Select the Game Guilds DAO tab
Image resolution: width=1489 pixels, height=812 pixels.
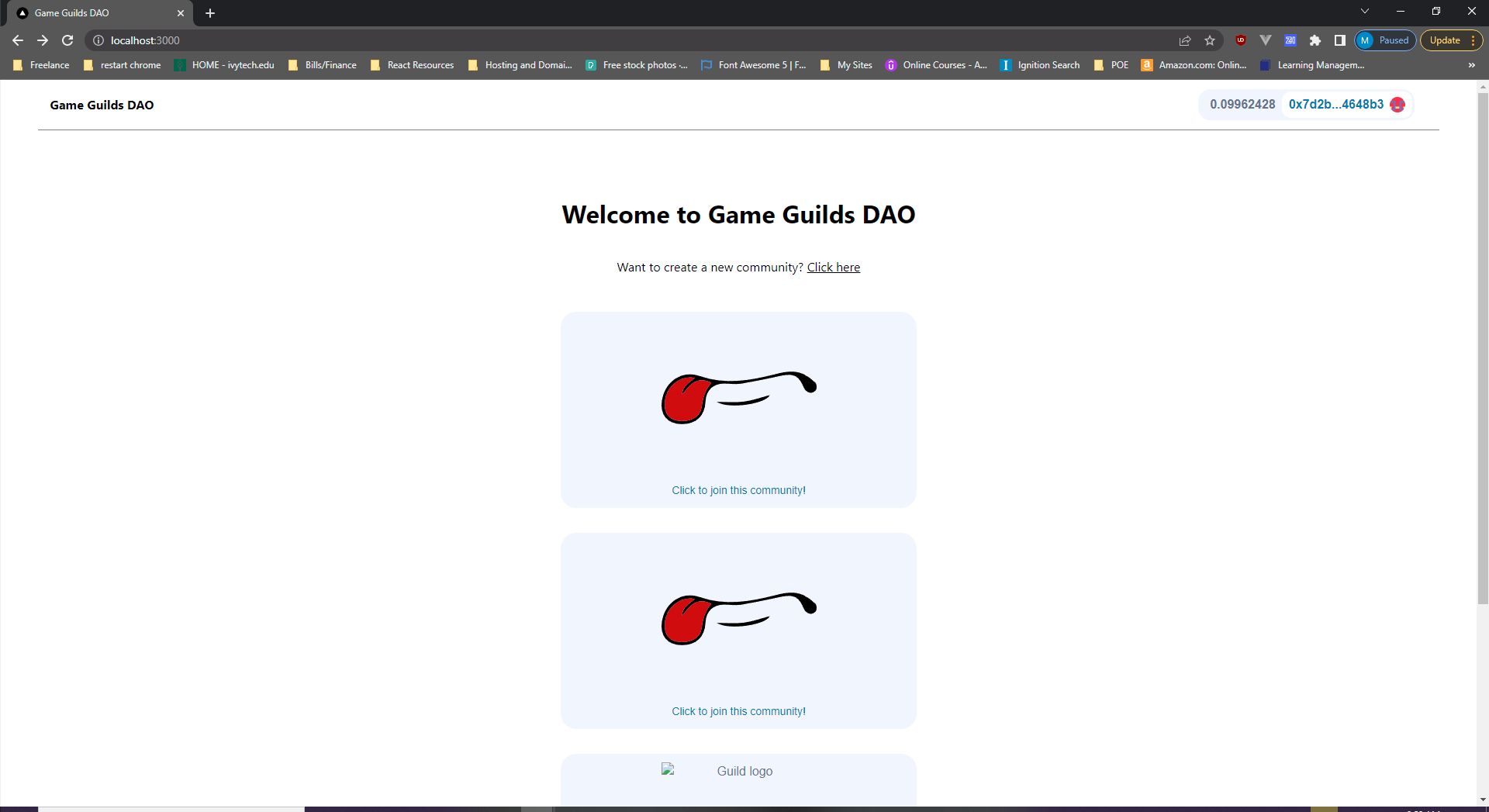coord(101,13)
